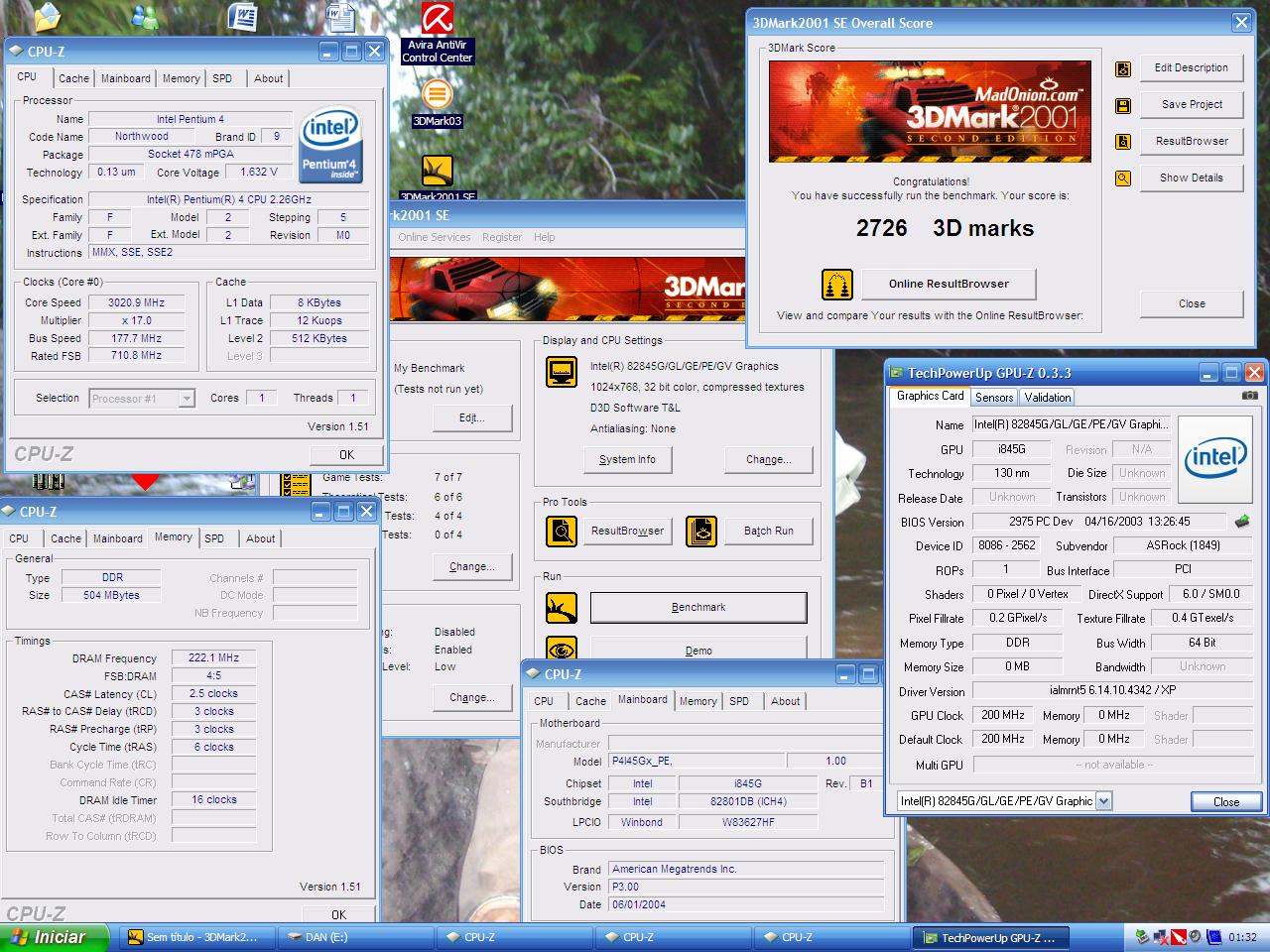Click the Online ResultBrowser chess icon

pyautogui.click(x=837, y=285)
